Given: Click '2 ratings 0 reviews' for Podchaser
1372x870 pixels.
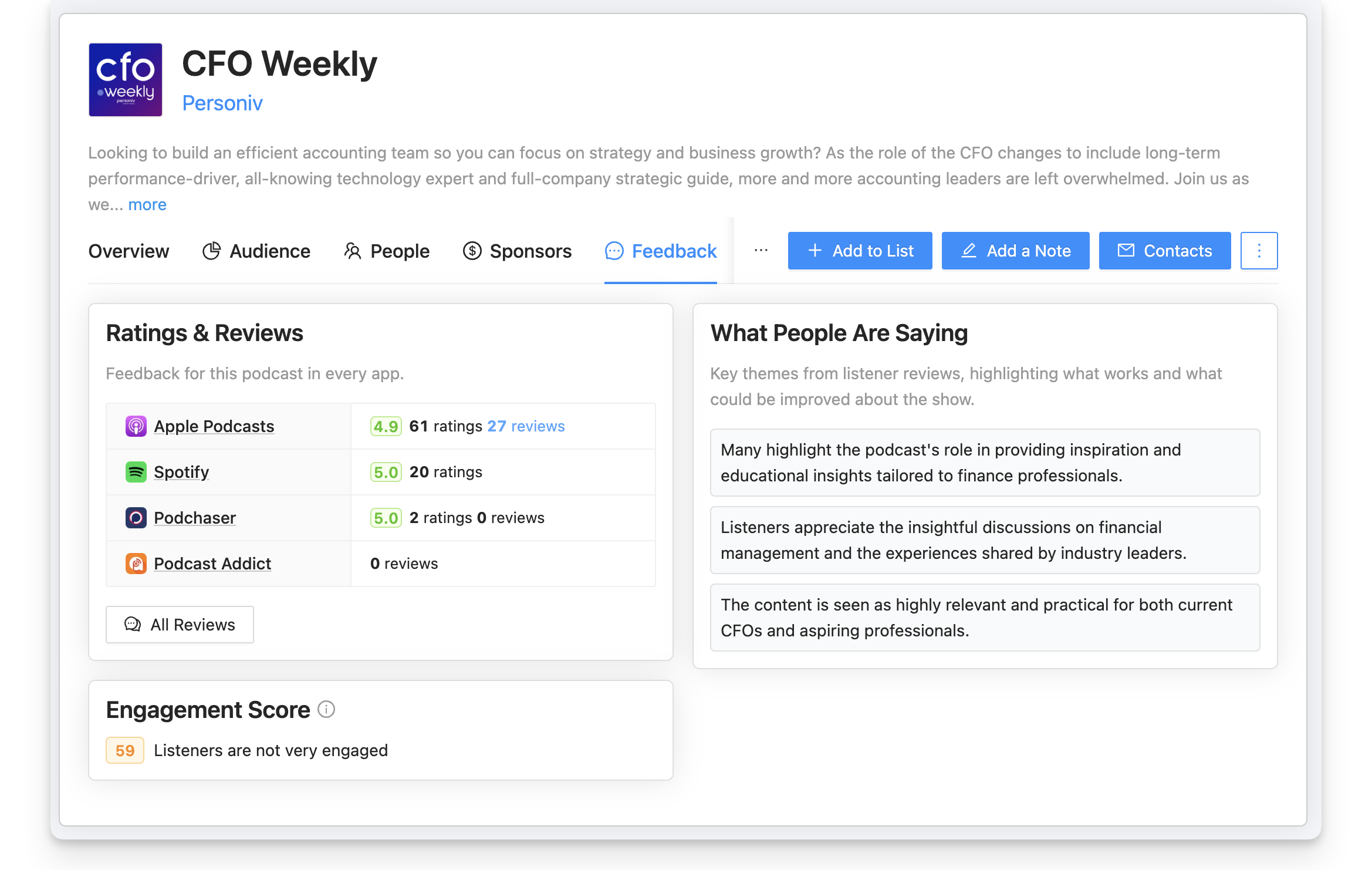Looking at the screenshot, I should [477, 518].
